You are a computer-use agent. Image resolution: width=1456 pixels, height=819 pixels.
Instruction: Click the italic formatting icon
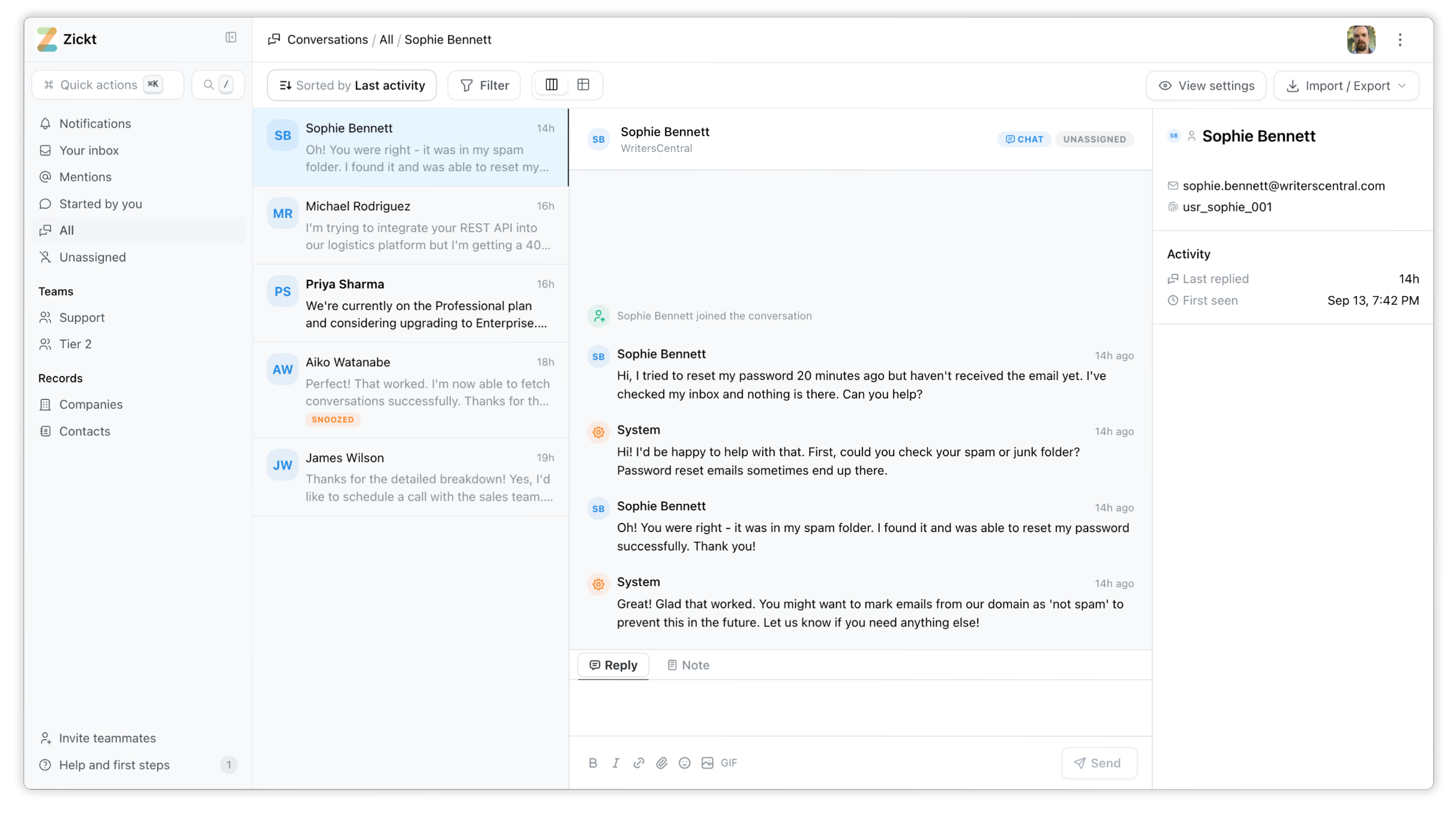[615, 763]
